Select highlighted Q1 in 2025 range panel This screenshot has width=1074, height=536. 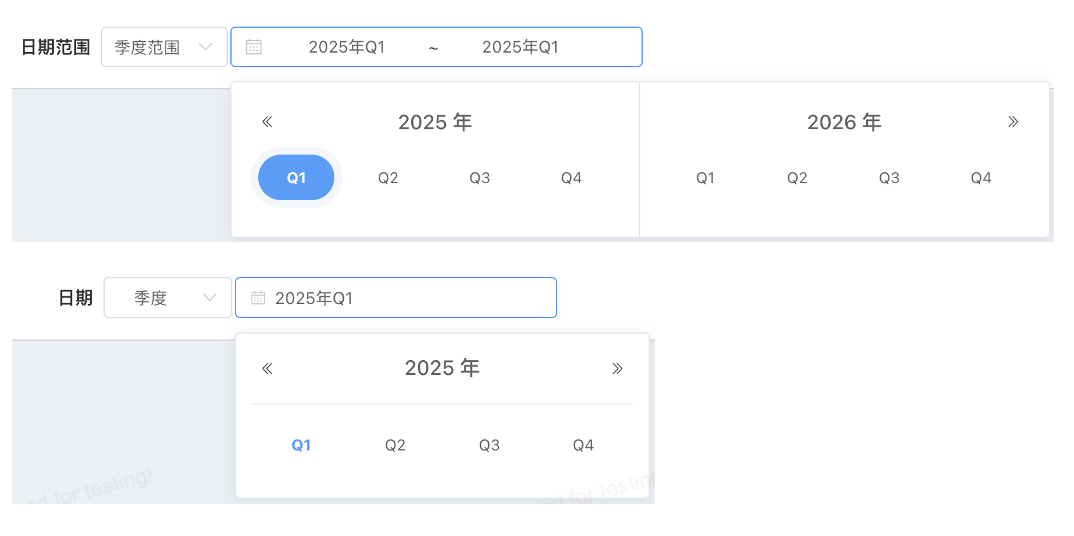pyautogui.click(x=296, y=178)
